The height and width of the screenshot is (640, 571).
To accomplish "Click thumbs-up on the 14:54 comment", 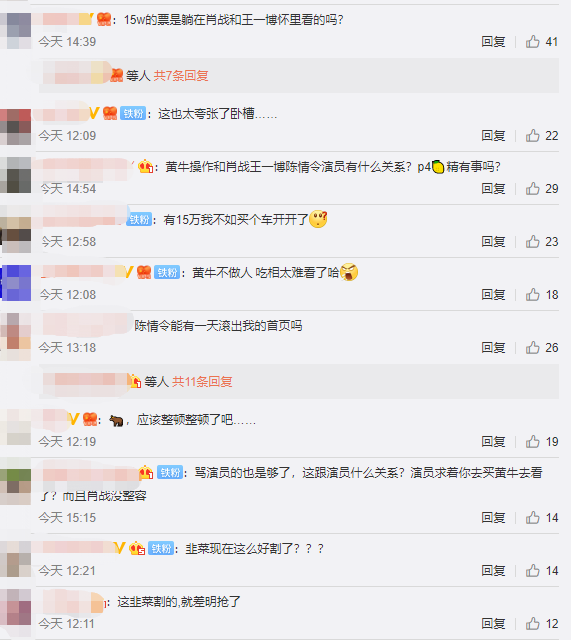I will point(533,189).
